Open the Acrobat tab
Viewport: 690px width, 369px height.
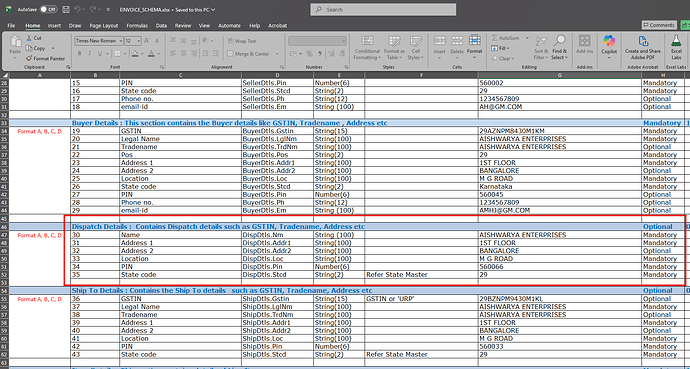(277, 26)
